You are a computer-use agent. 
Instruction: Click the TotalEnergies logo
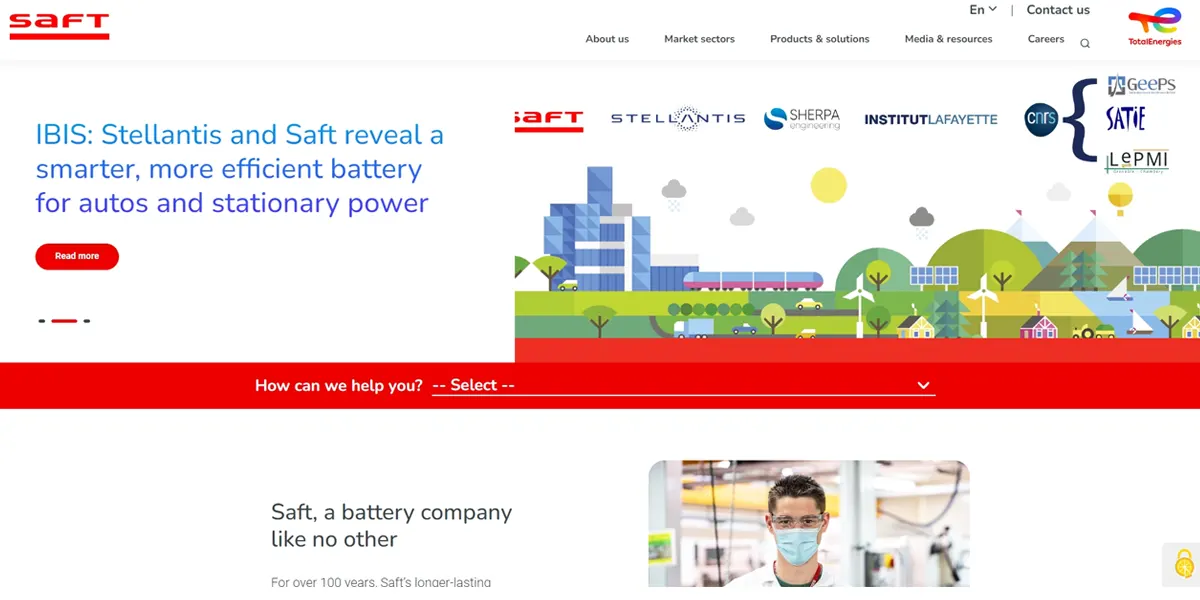(1154, 27)
